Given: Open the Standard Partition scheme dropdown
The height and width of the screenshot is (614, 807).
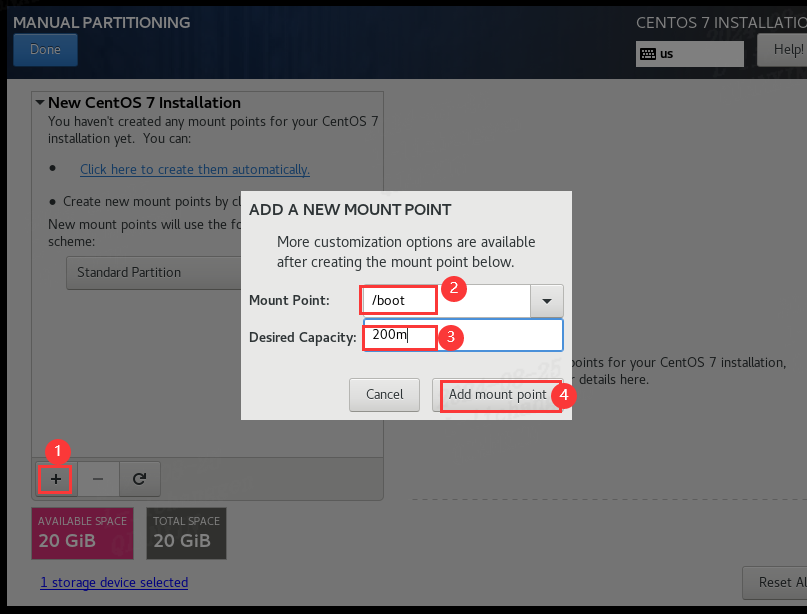Looking at the screenshot, I should click(x=154, y=273).
